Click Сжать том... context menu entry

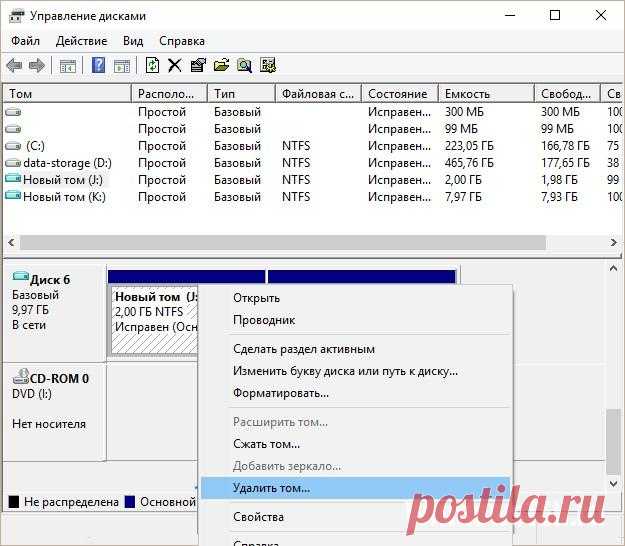266,444
